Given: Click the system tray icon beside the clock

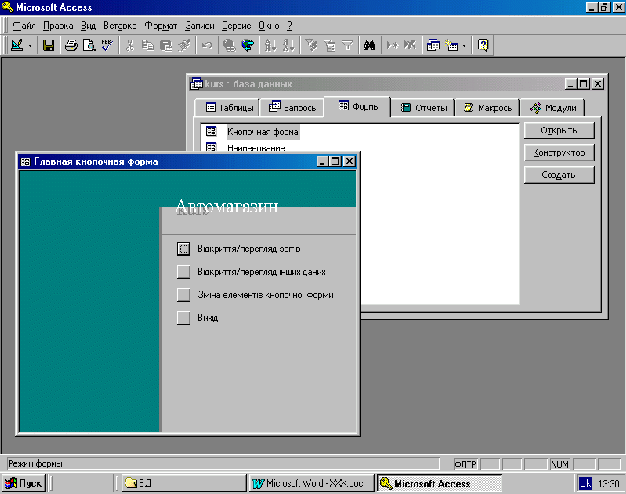Looking at the screenshot, I should click(x=585, y=484).
